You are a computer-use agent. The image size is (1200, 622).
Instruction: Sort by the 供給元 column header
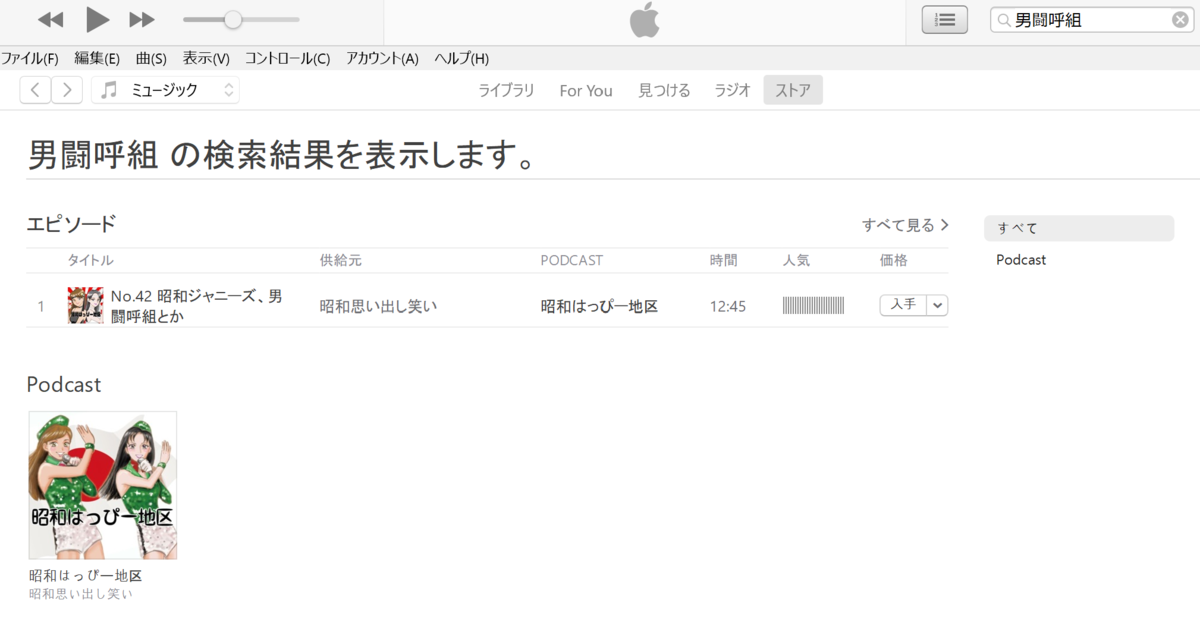[340, 260]
